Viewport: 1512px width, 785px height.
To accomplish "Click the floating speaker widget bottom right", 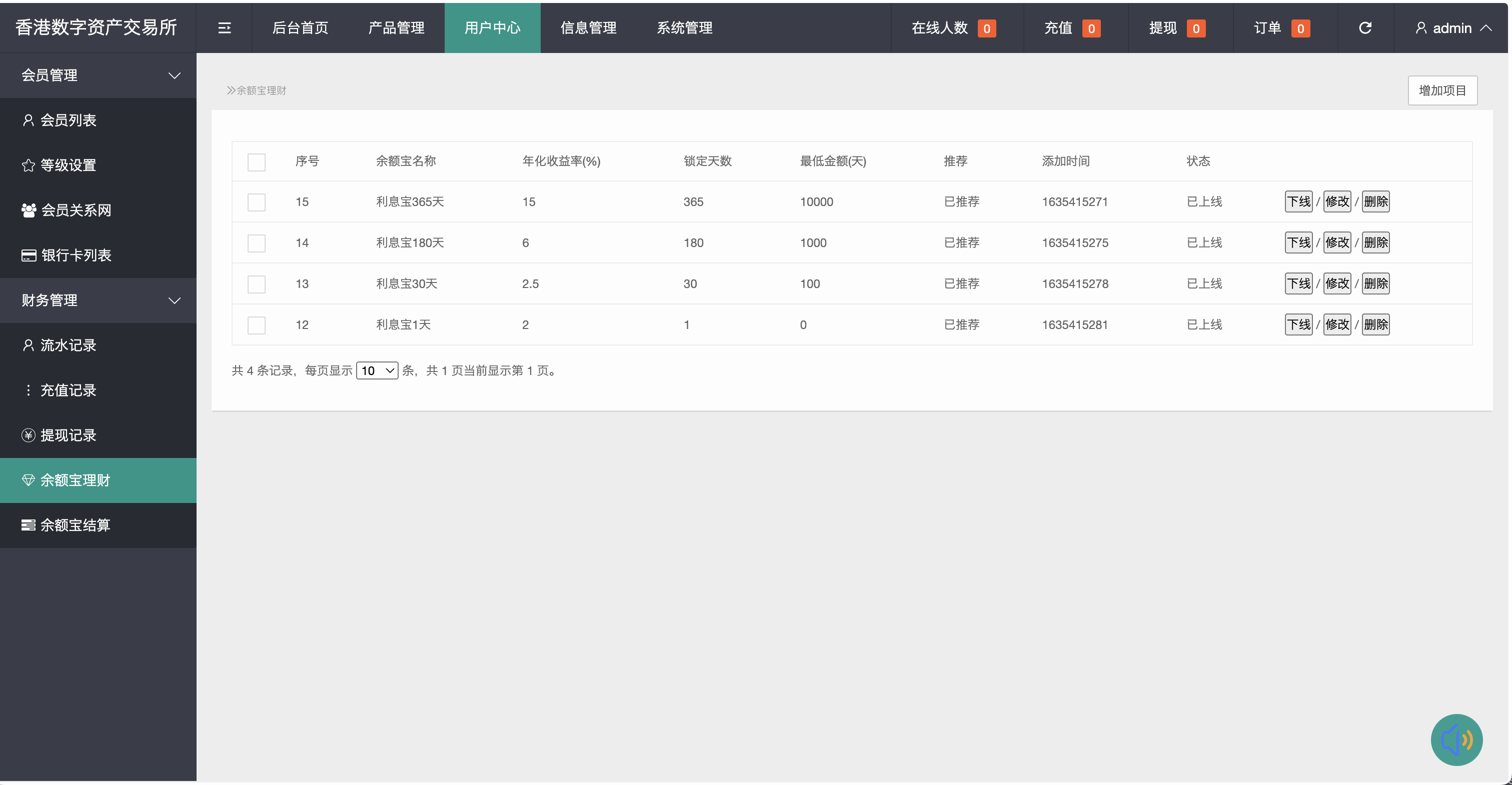I will coord(1456,740).
